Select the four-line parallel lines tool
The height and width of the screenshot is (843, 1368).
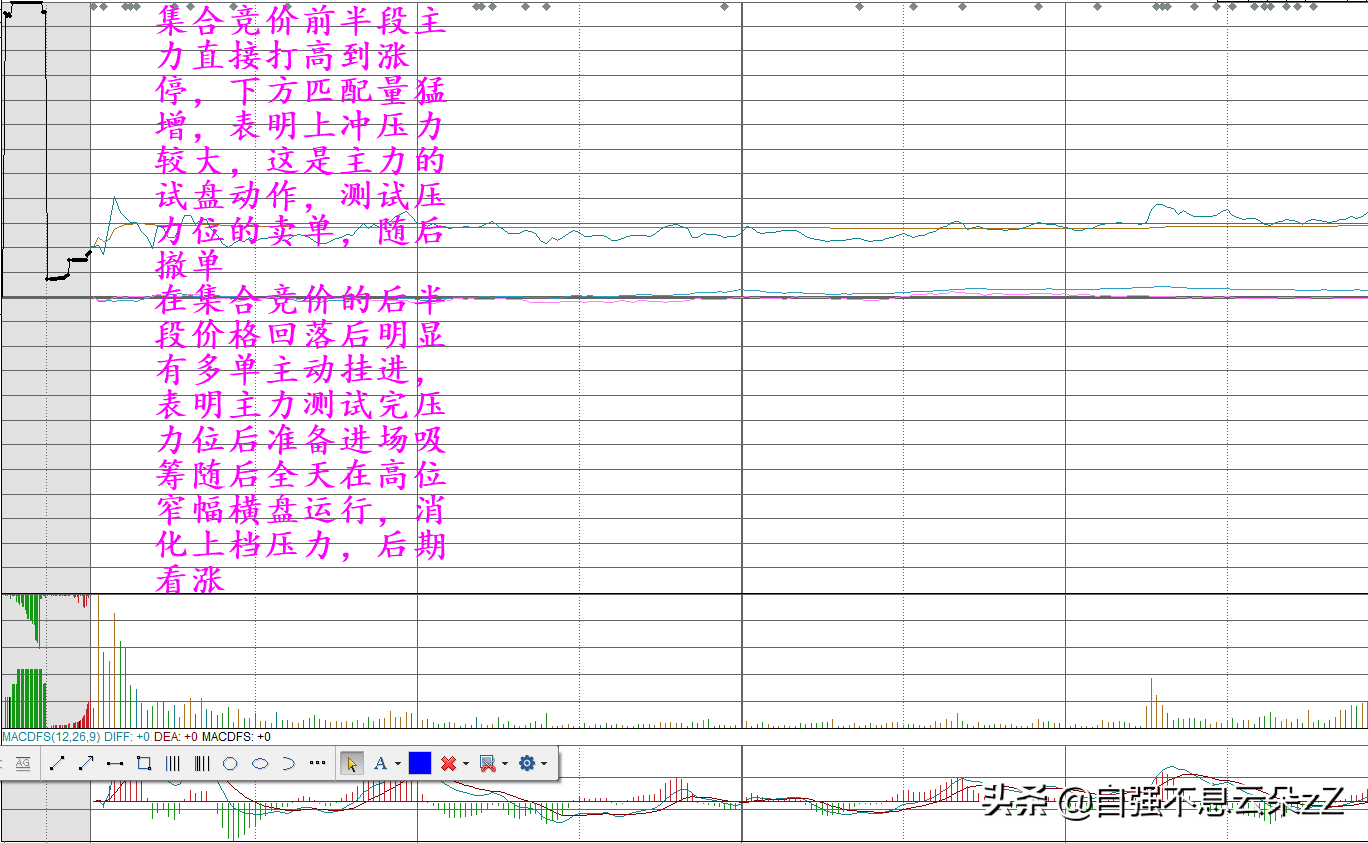(x=173, y=763)
